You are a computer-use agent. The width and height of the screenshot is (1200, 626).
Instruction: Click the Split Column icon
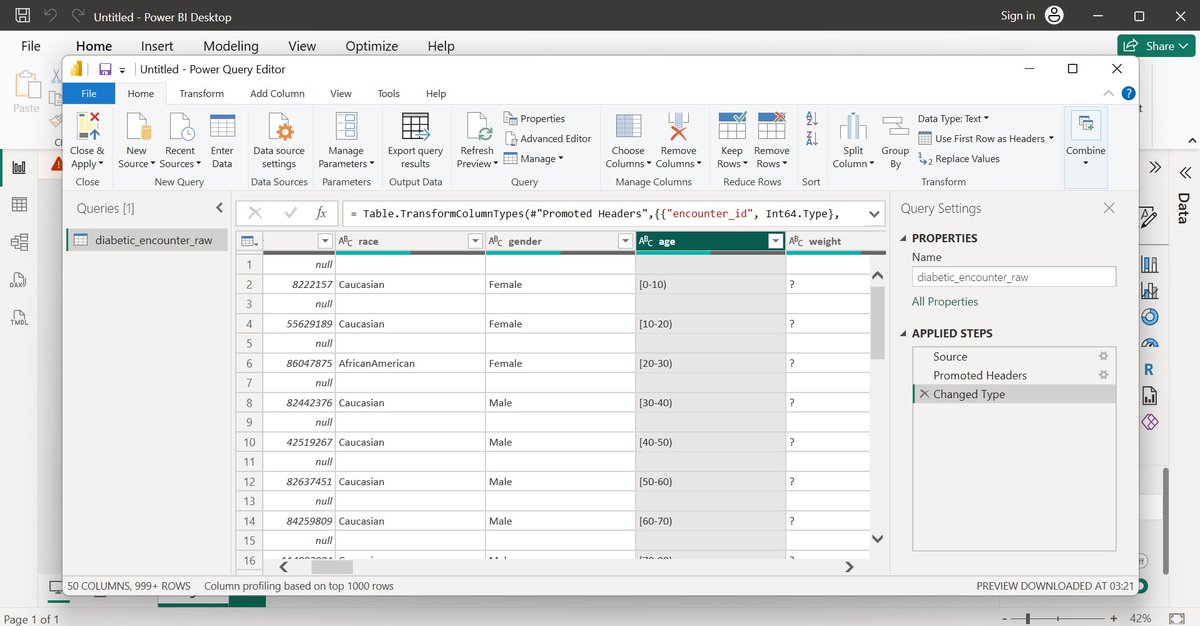tap(852, 126)
